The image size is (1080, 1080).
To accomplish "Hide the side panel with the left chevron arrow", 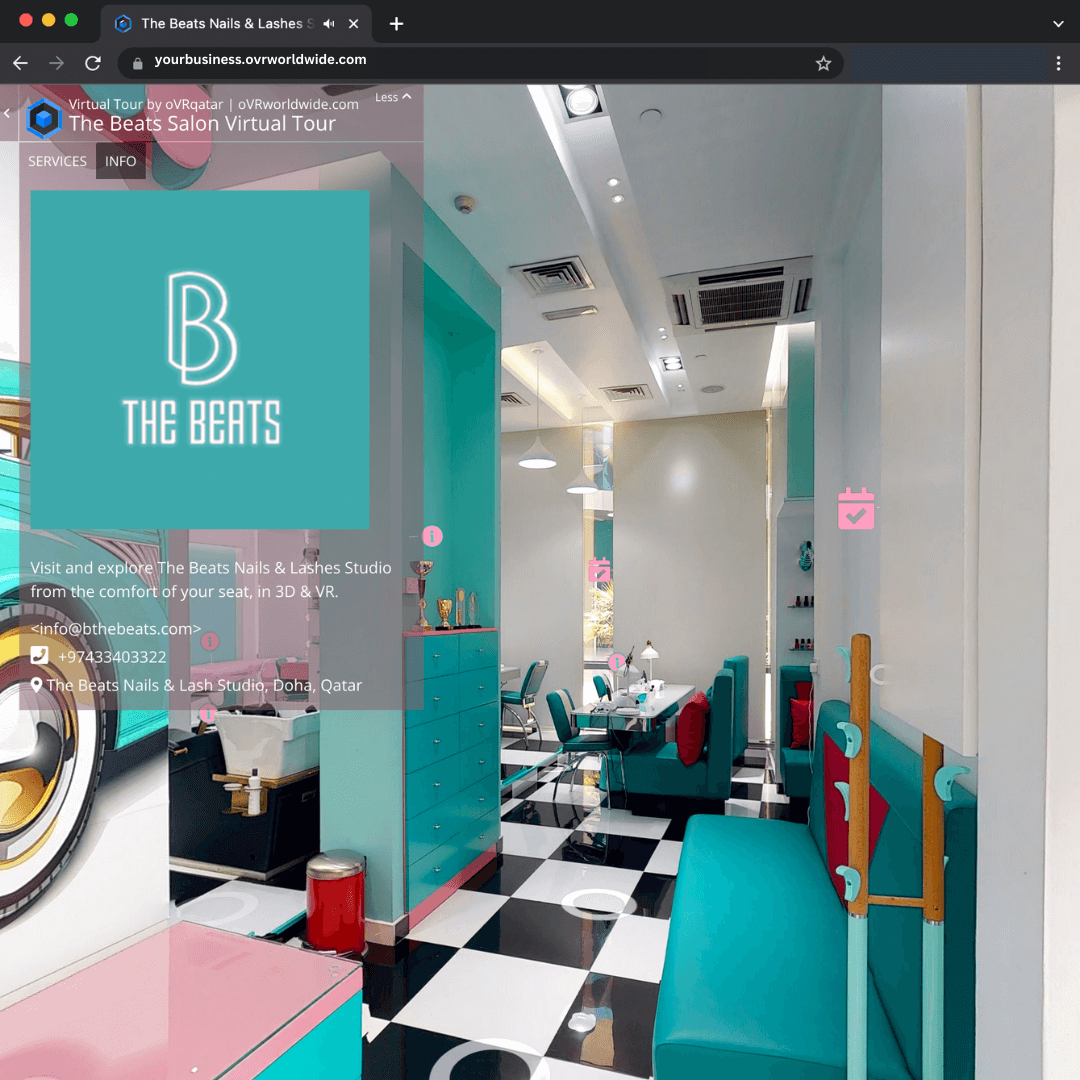I will (x=8, y=113).
